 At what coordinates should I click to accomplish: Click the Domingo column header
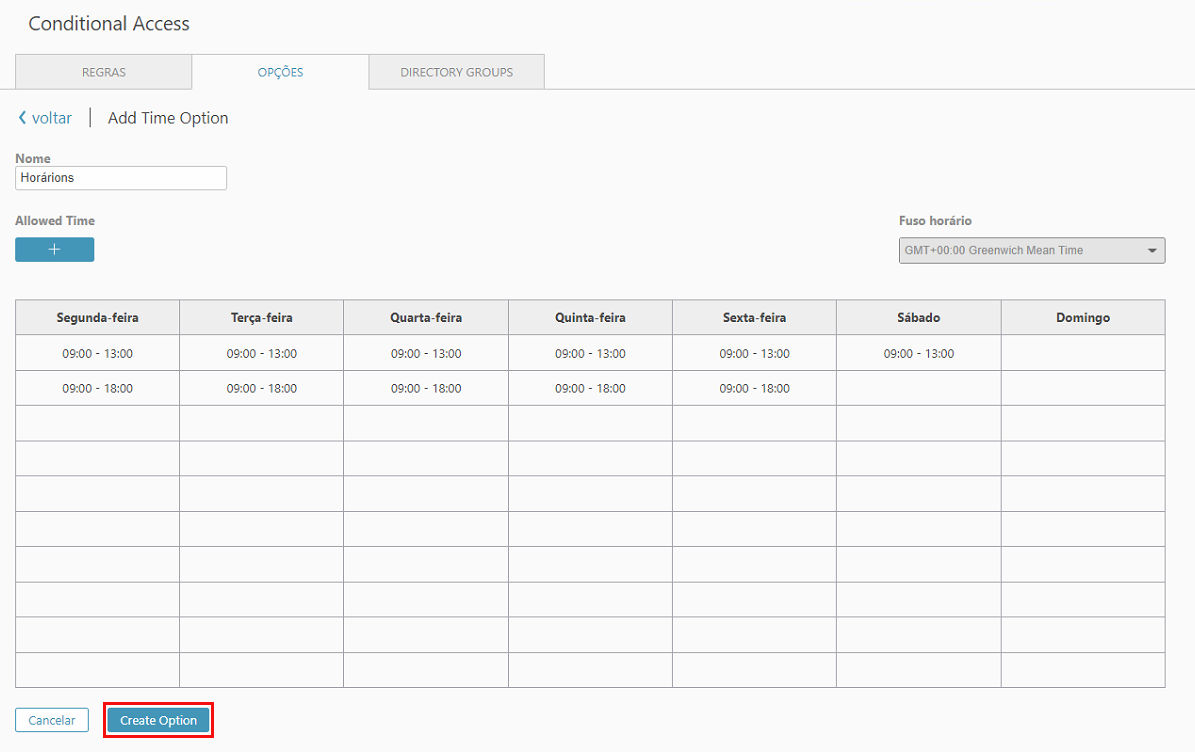point(1083,318)
